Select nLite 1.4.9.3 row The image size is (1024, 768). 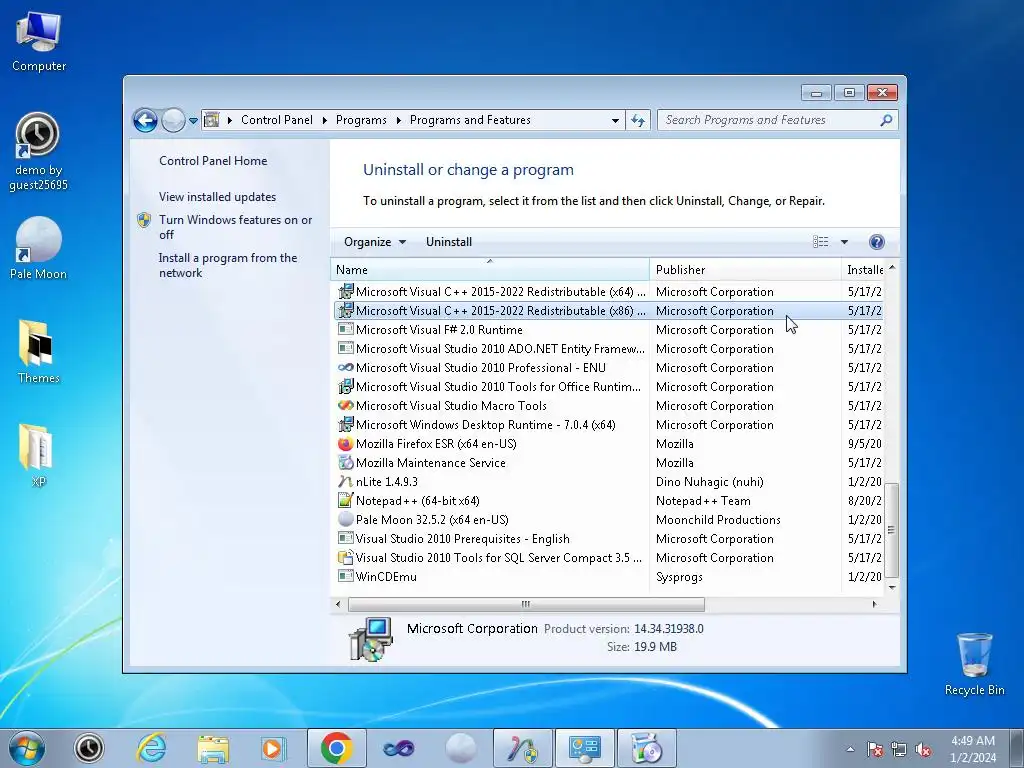click(608, 481)
